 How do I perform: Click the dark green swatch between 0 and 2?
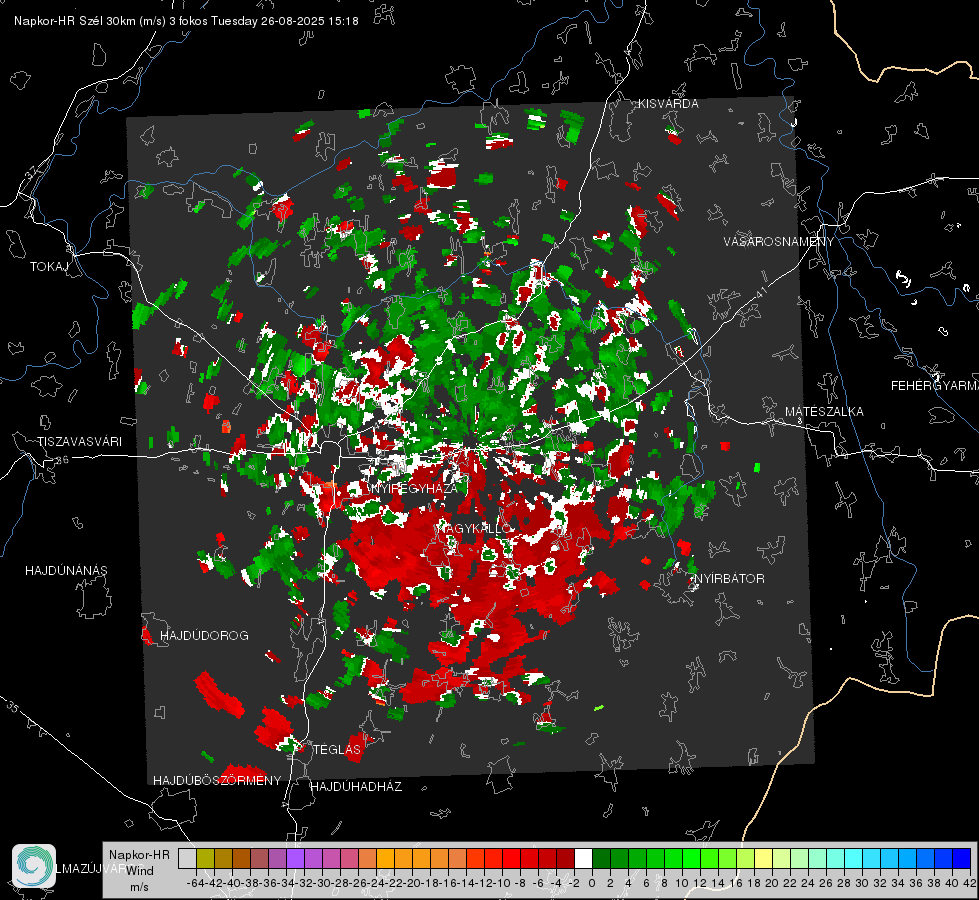pyautogui.click(x=601, y=858)
